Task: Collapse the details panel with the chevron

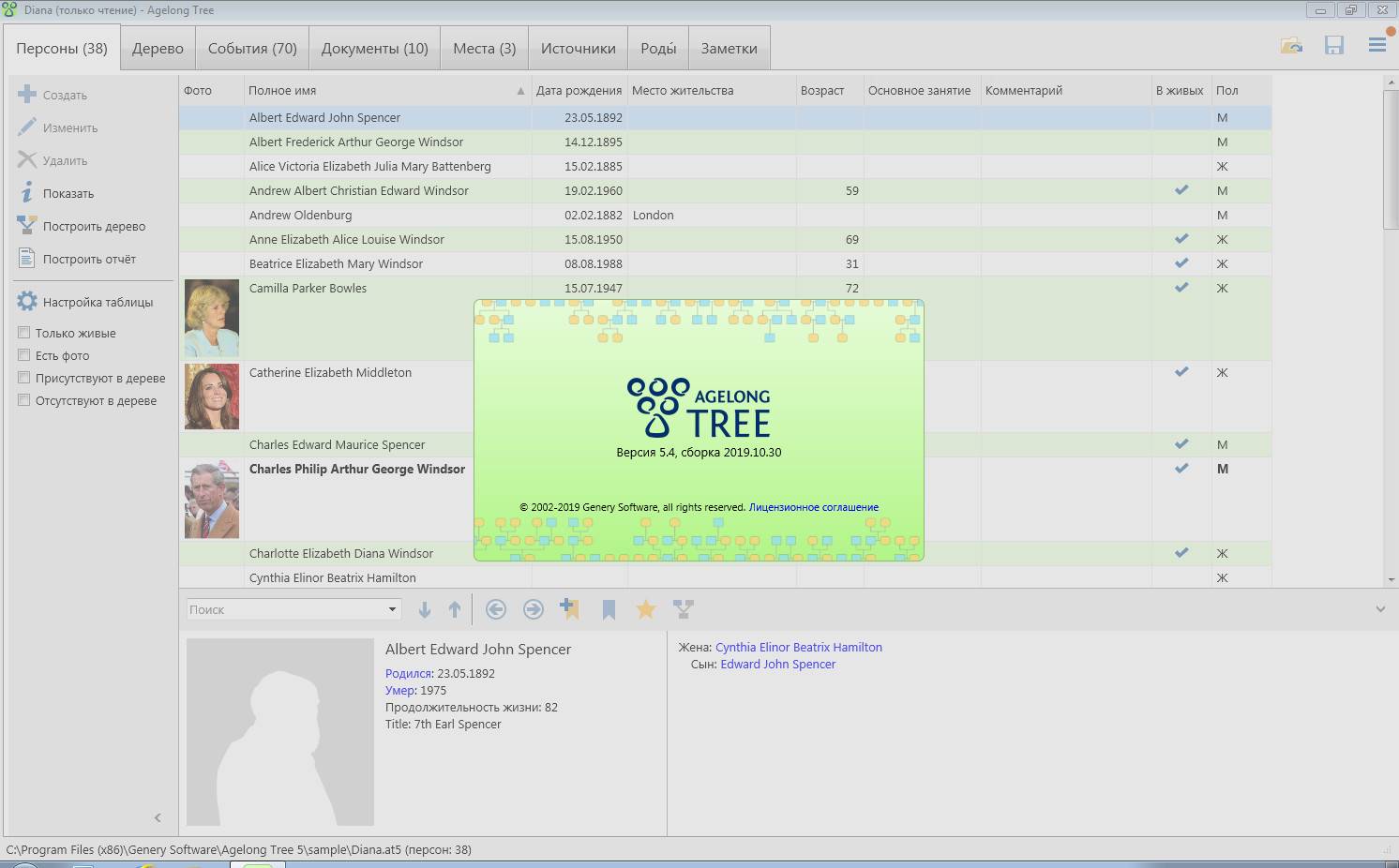Action: (1380, 609)
